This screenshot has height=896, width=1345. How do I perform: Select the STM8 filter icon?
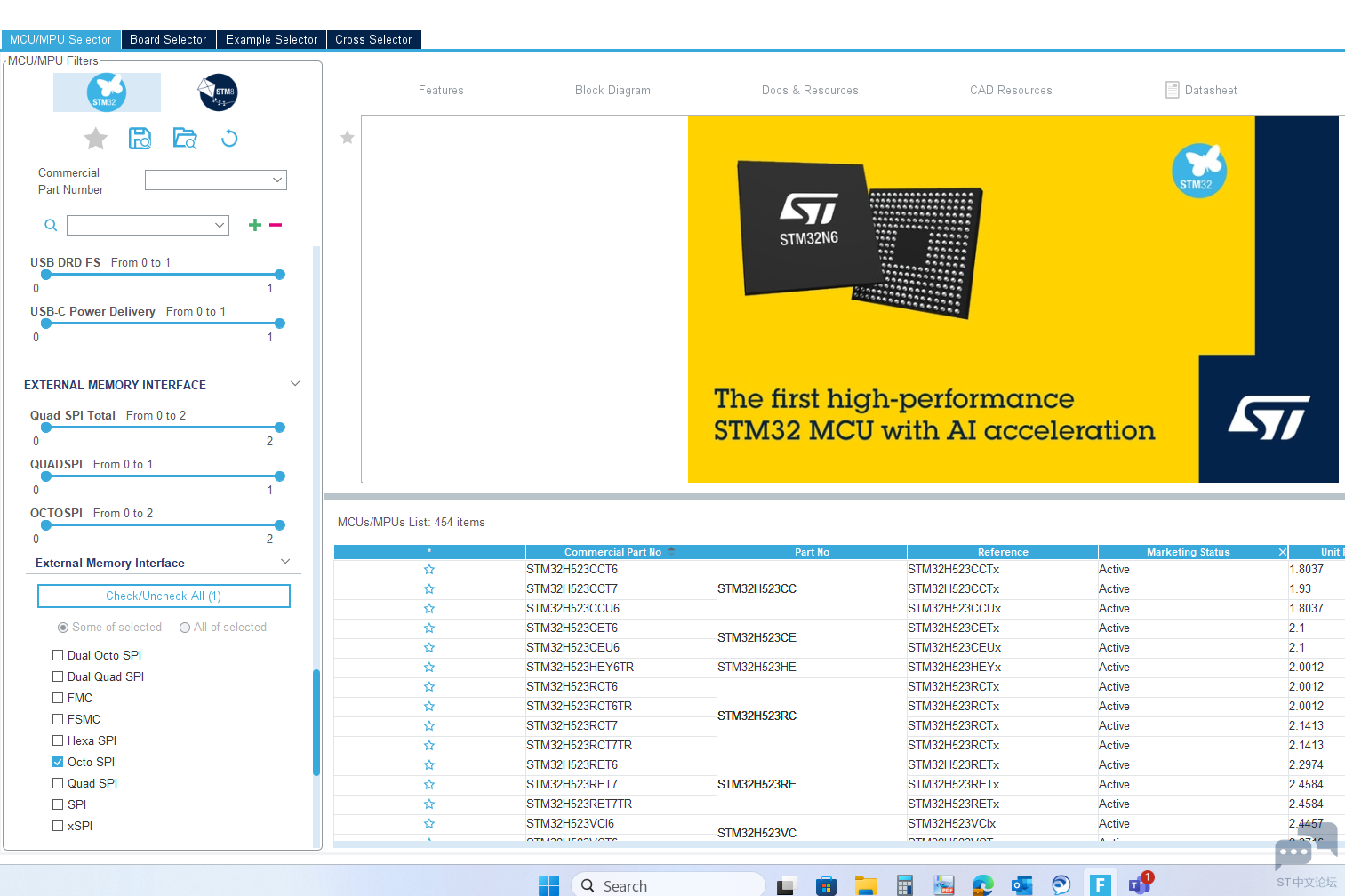[x=218, y=92]
